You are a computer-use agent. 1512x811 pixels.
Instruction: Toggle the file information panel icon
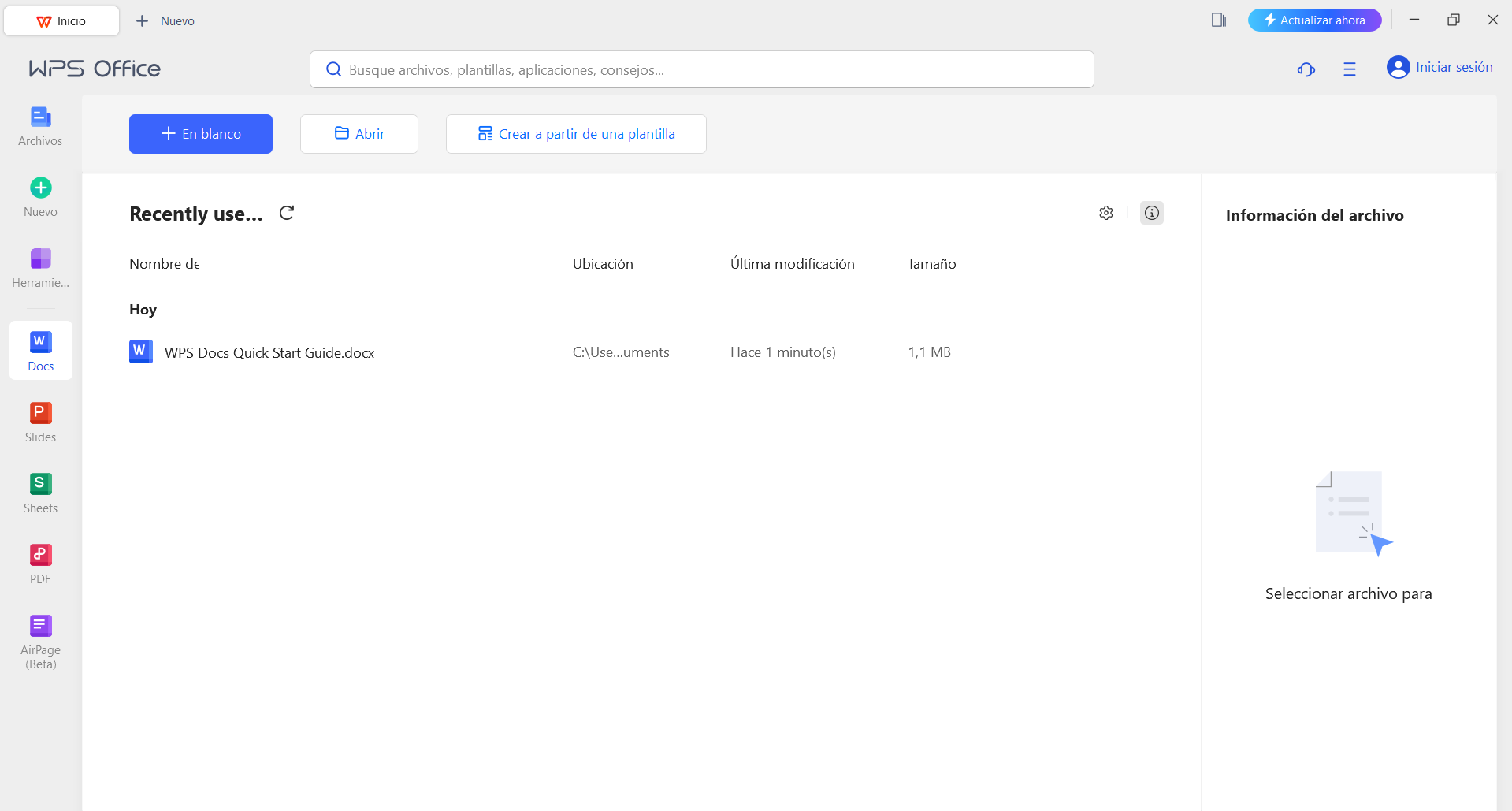click(1152, 213)
